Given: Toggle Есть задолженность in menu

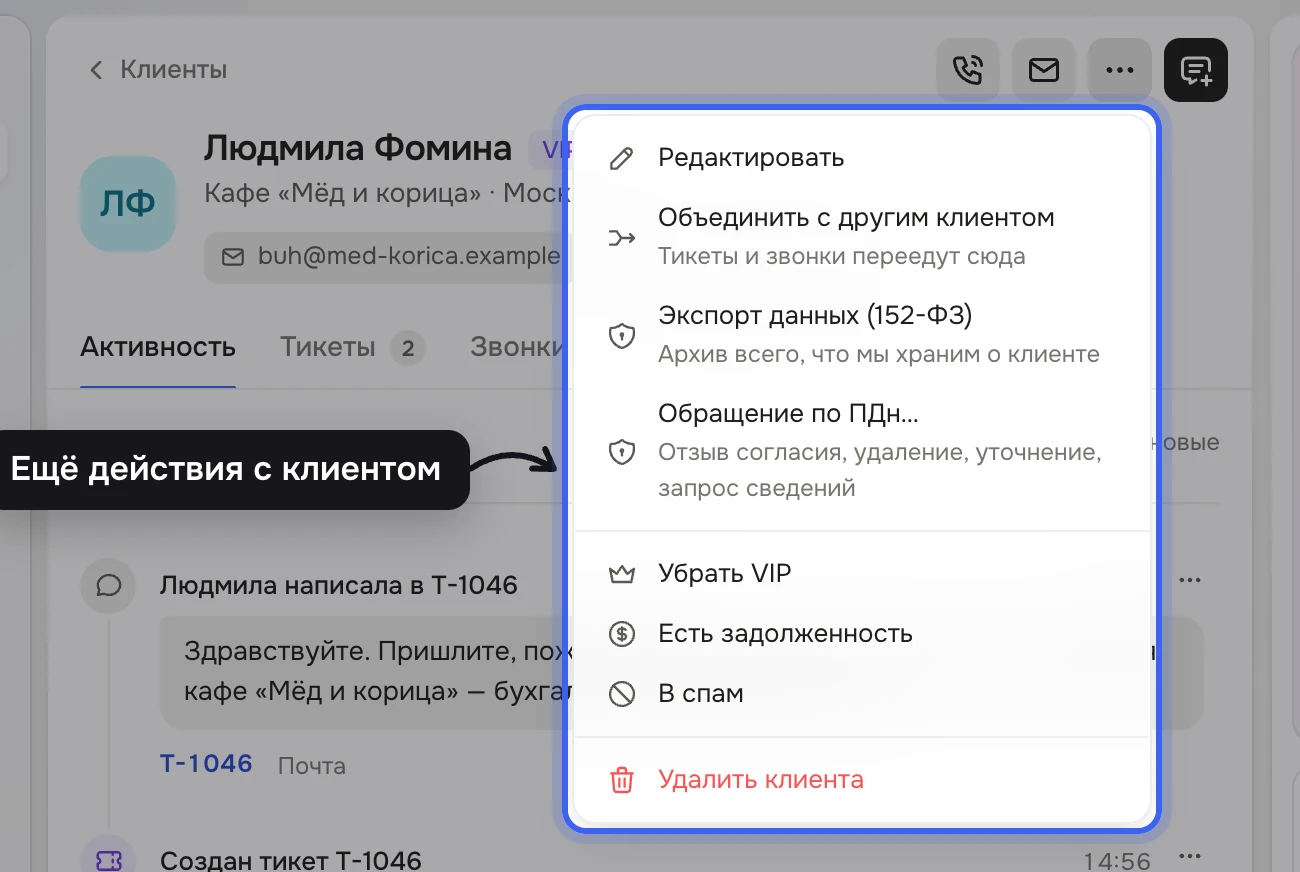Looking at the screenshot, I should pos(861,634).
